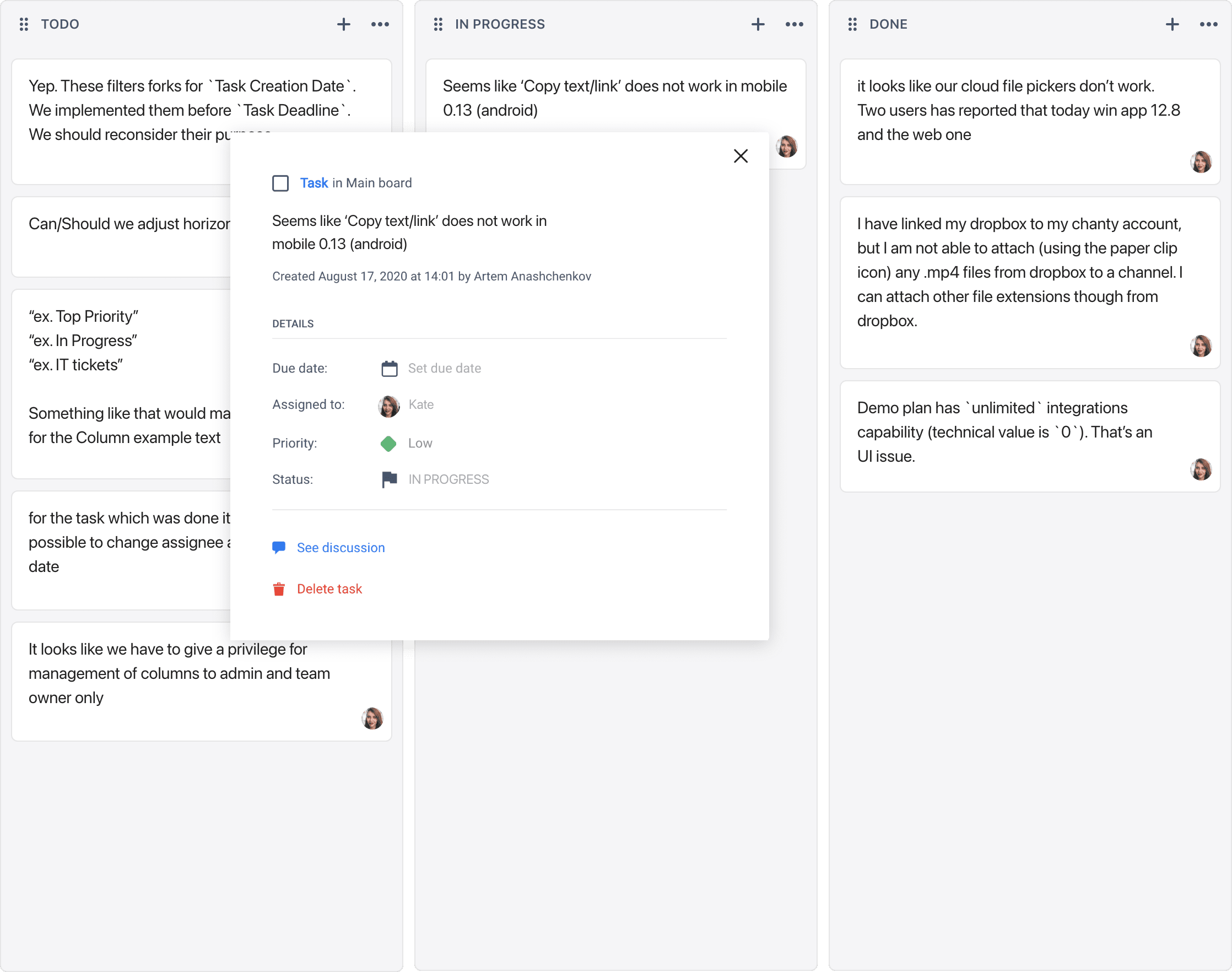Click the IN PROGRESS status flag icon
This screenshot has height=972, width=1232.
click(x=389, y=480)
